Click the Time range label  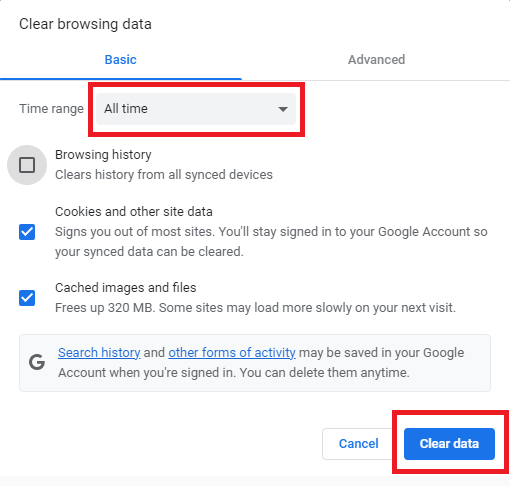pyautogui.click(x=51, y=109)
